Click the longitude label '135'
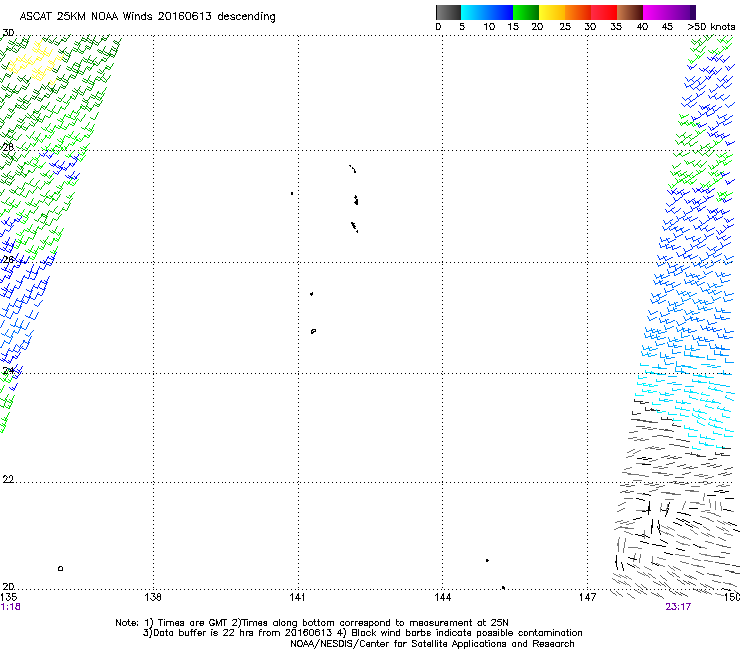The width and height of the screenshot is (740, 650). 9,597
